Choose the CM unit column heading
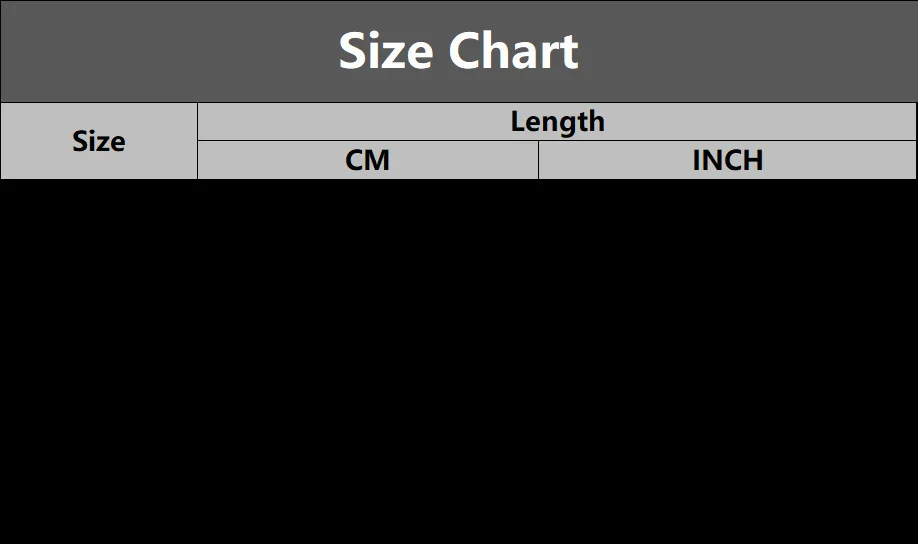Screen dimensions: 918x544 368,160
